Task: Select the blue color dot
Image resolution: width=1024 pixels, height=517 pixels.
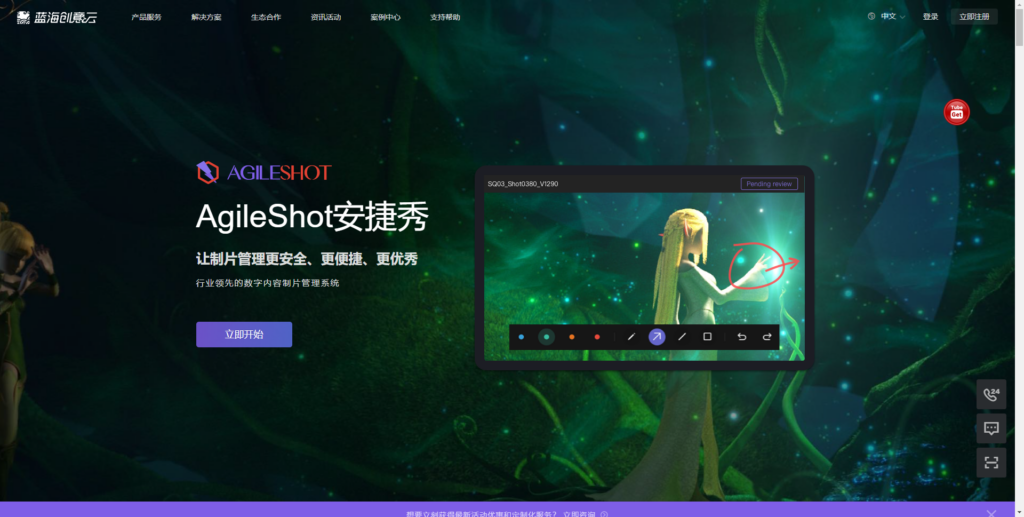Action: pyautogui.click(x=521, y=337)
